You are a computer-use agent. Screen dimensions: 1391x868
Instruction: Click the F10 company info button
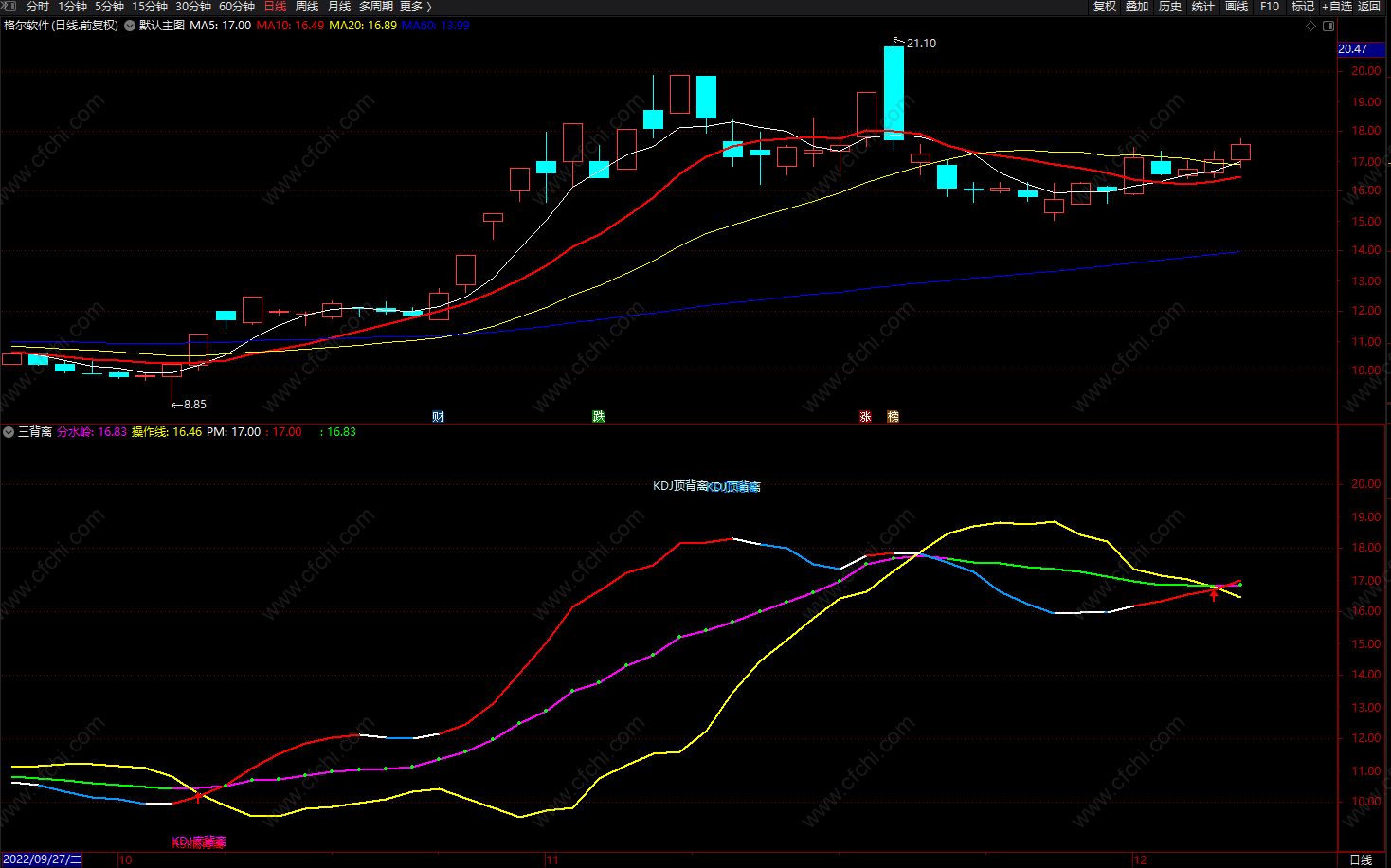tap(1270, 7)
